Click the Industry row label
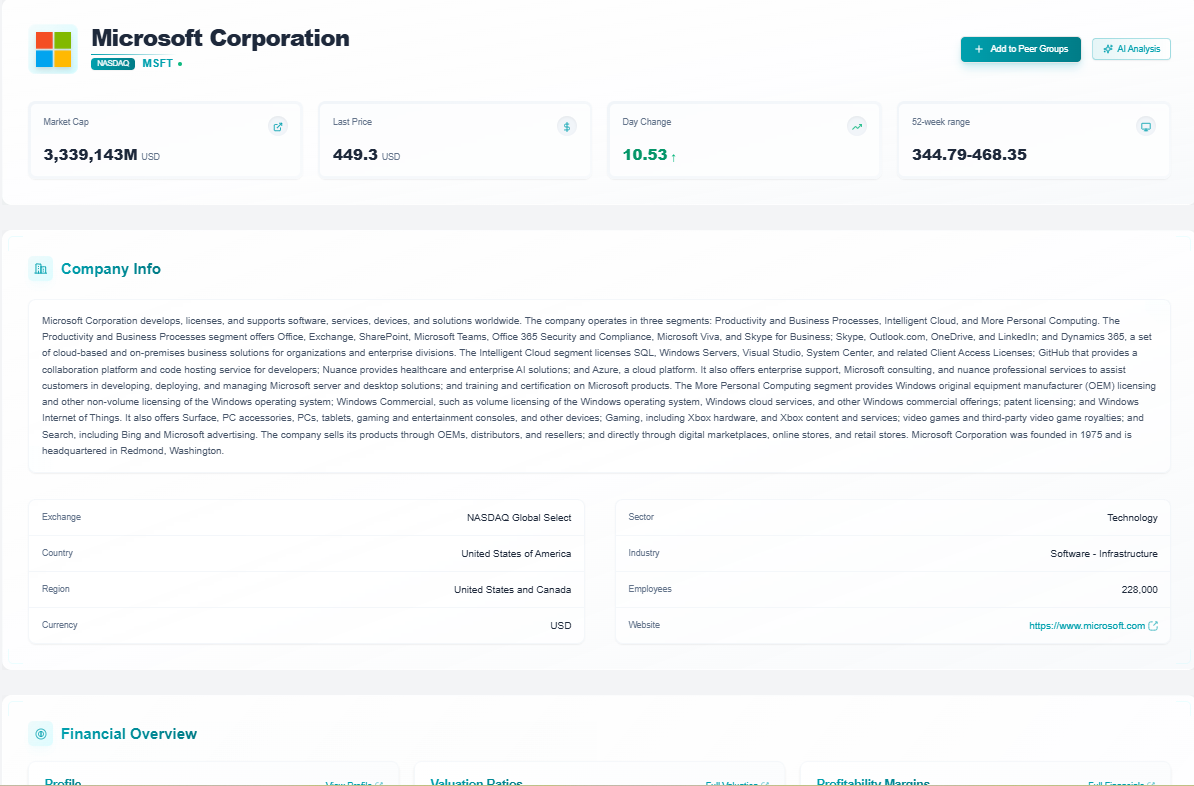Image resolution: width=1194 pixels, height=786 pixels. 643,553
